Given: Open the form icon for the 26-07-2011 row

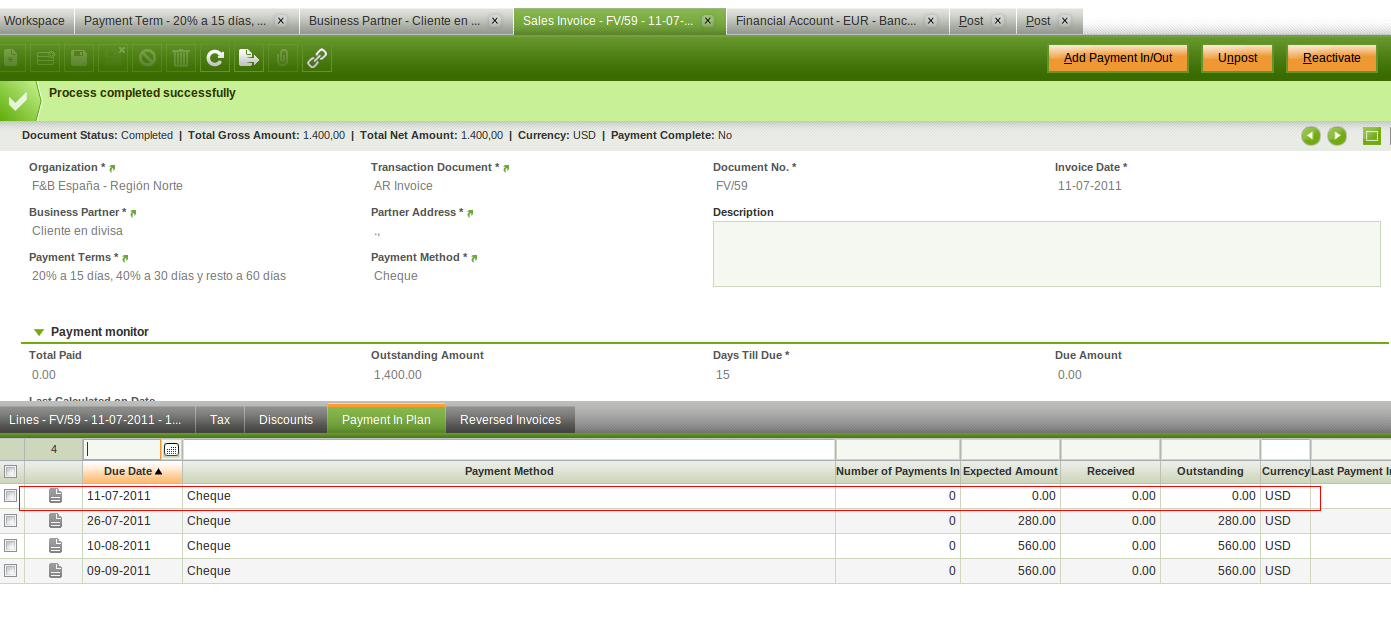Looking at the screenshot, I should pos(56,521).
